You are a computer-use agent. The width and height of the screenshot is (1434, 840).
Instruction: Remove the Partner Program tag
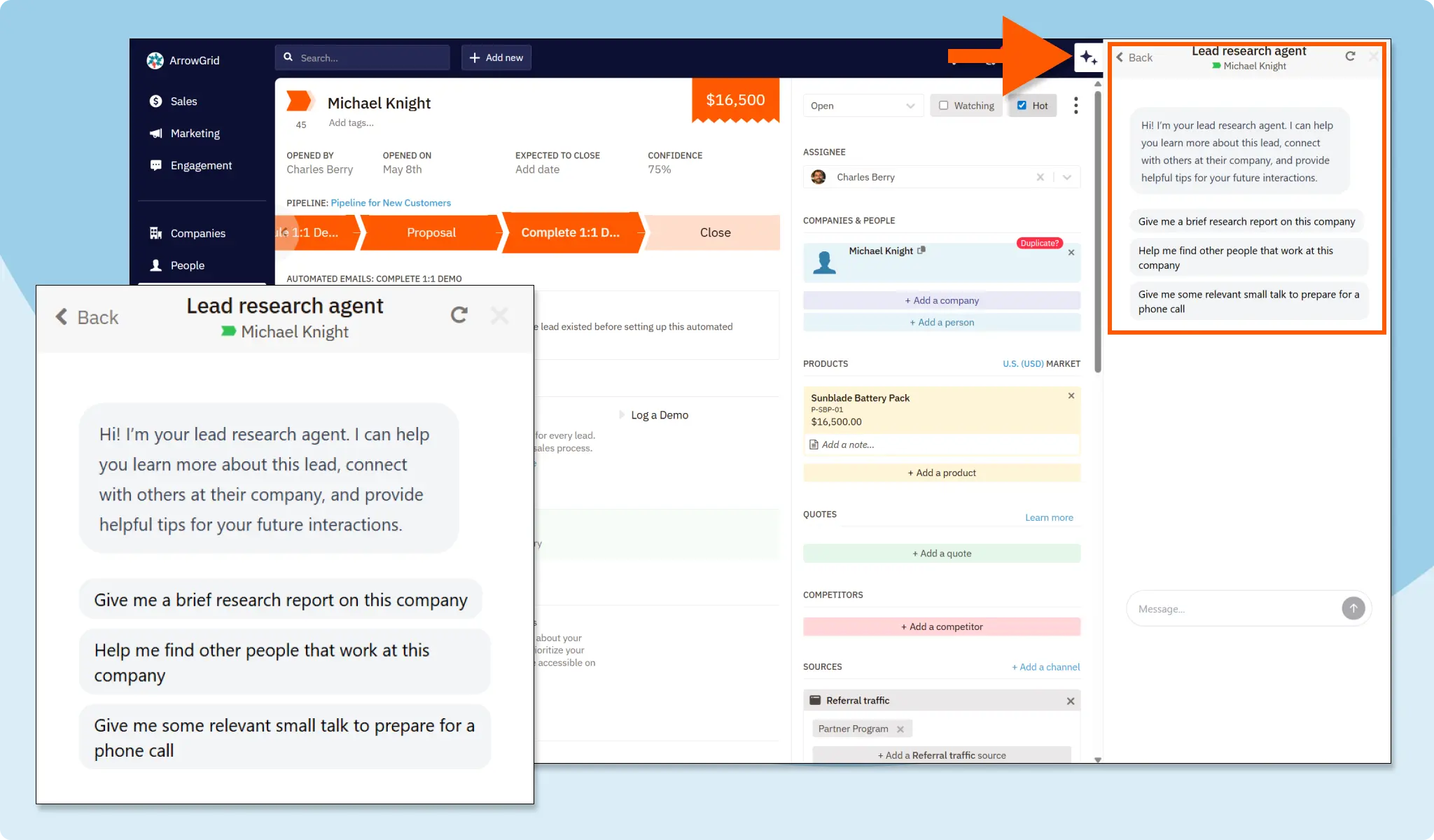coord(900,729)
